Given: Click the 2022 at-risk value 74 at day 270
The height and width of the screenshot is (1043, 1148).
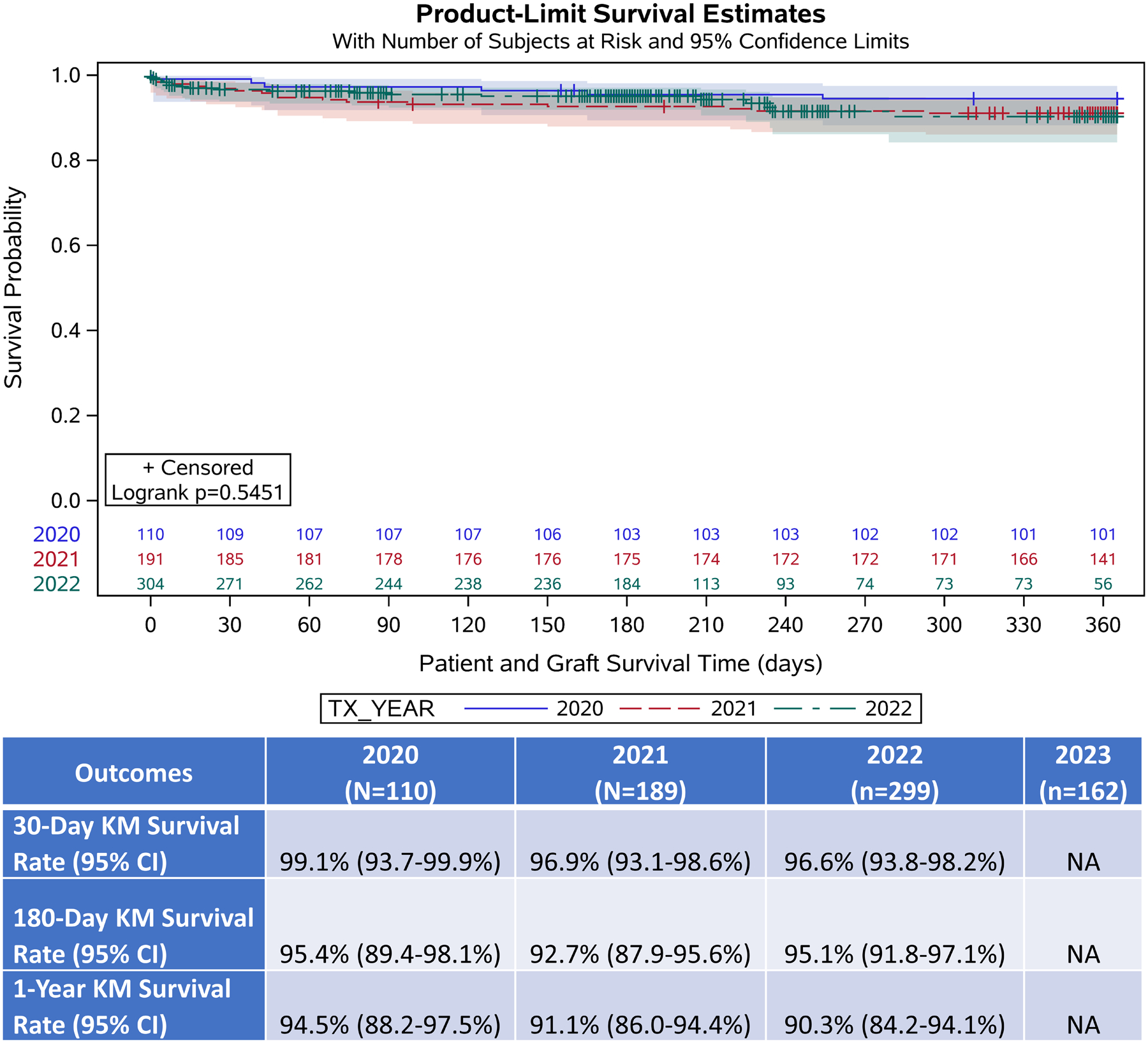Looking at the screenshot, I should click(865, 584).
